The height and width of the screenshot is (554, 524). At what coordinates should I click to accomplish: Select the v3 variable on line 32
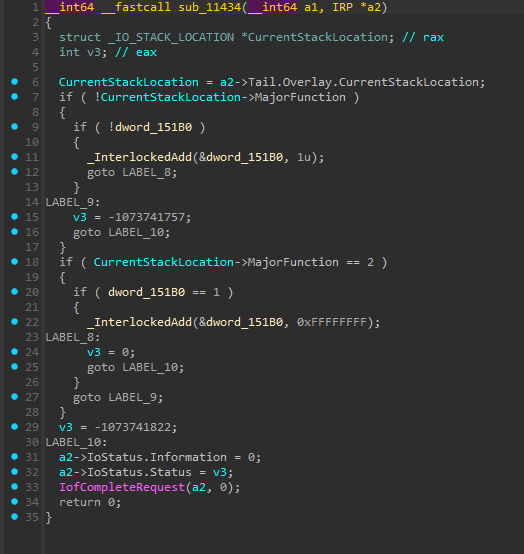[x=219, y=472]
